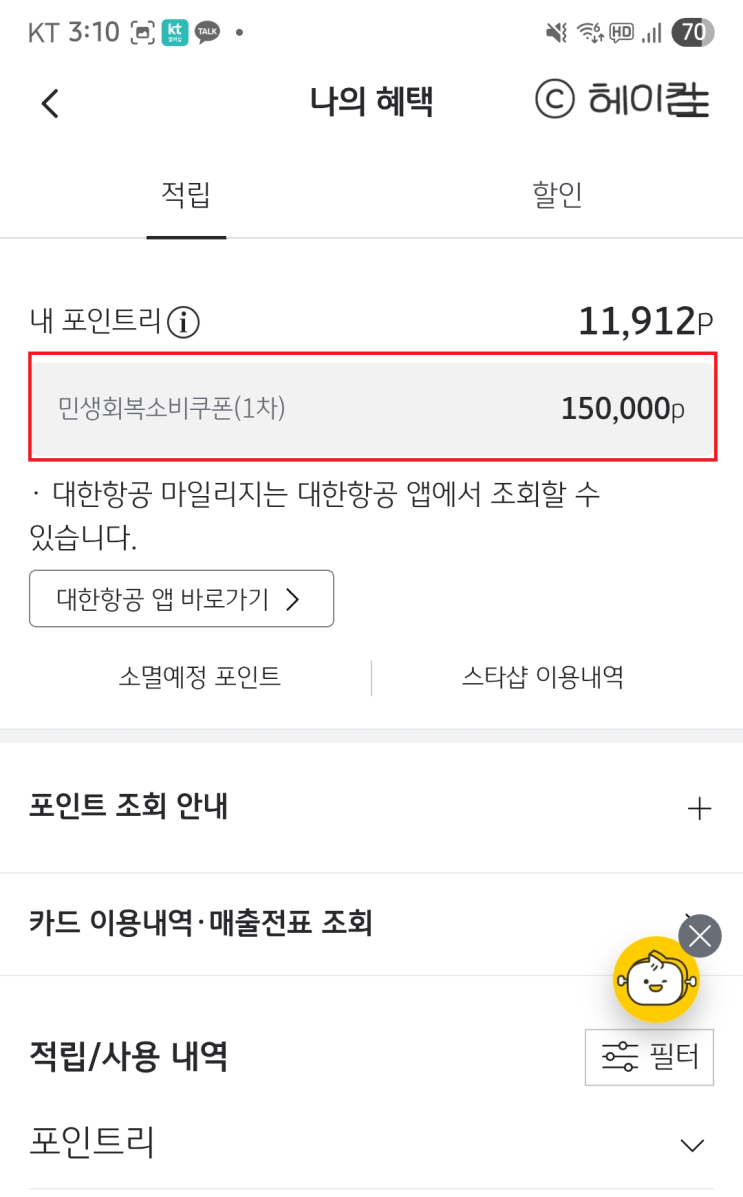Tap the 민생회복소비쿠폰(1차) row
The width and height of the screenshot is (743, 1197).
(372, 408)
